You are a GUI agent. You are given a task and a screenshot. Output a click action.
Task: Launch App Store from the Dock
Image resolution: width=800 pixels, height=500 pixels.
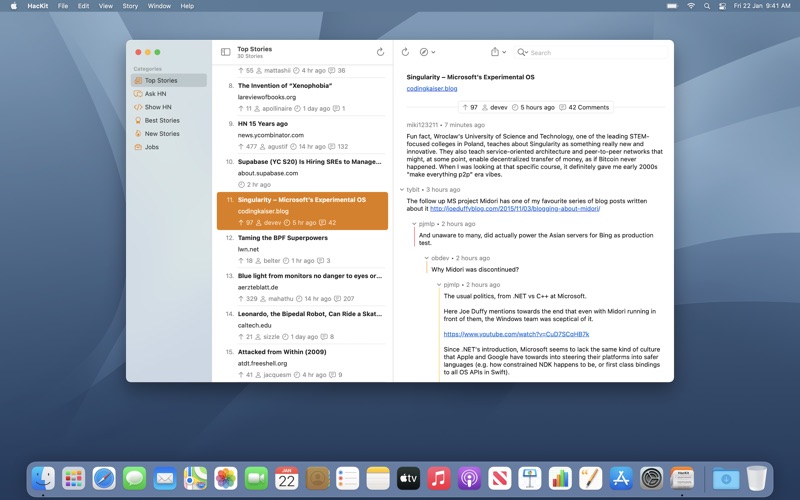coord(621,479)
